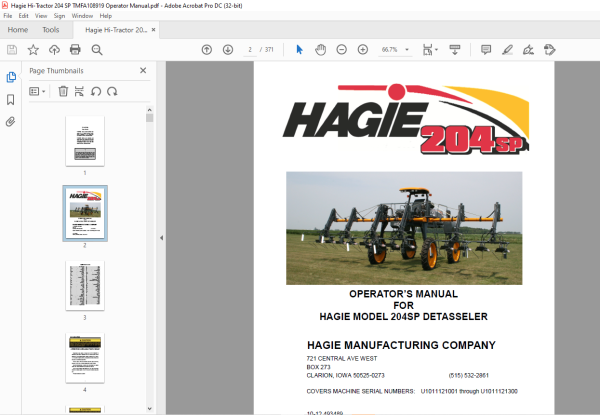This screenshot has height=415, width=600.
Task: Click the Hagie 204SP logo
Action: pyautogui.click(x=406, y=119)
